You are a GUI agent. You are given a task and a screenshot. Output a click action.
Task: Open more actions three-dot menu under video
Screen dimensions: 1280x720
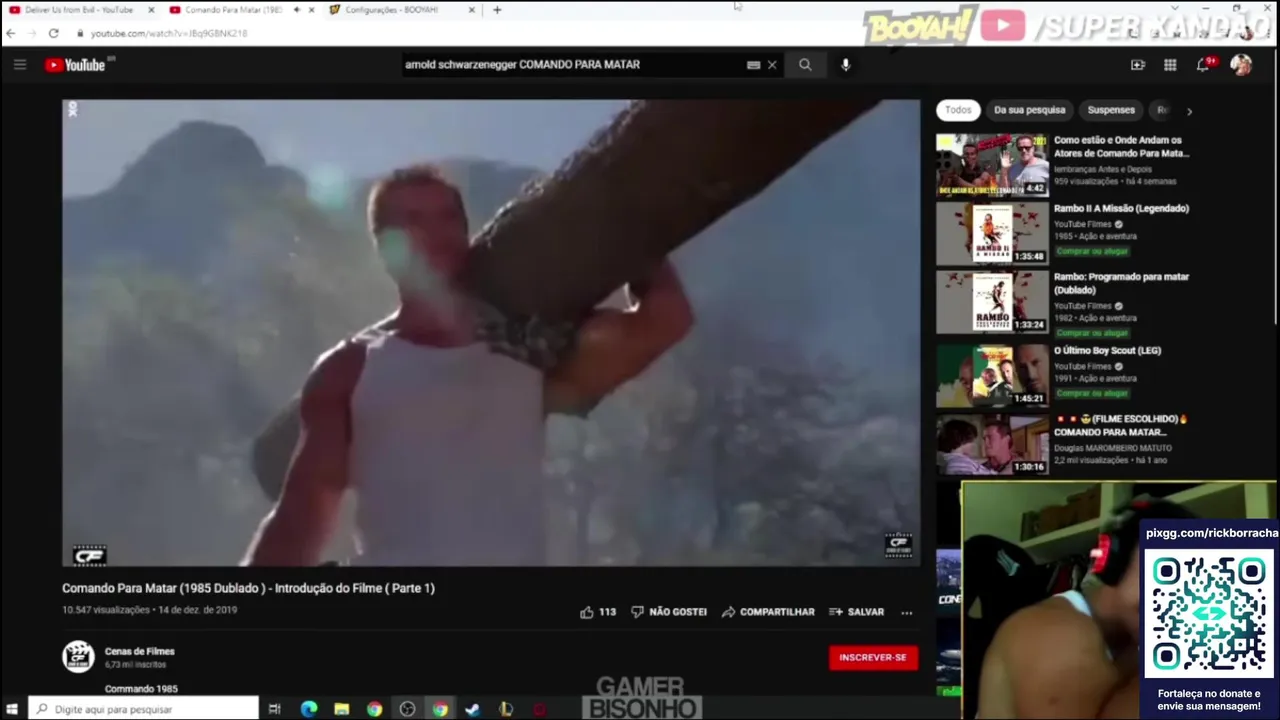tap(906, 612)
